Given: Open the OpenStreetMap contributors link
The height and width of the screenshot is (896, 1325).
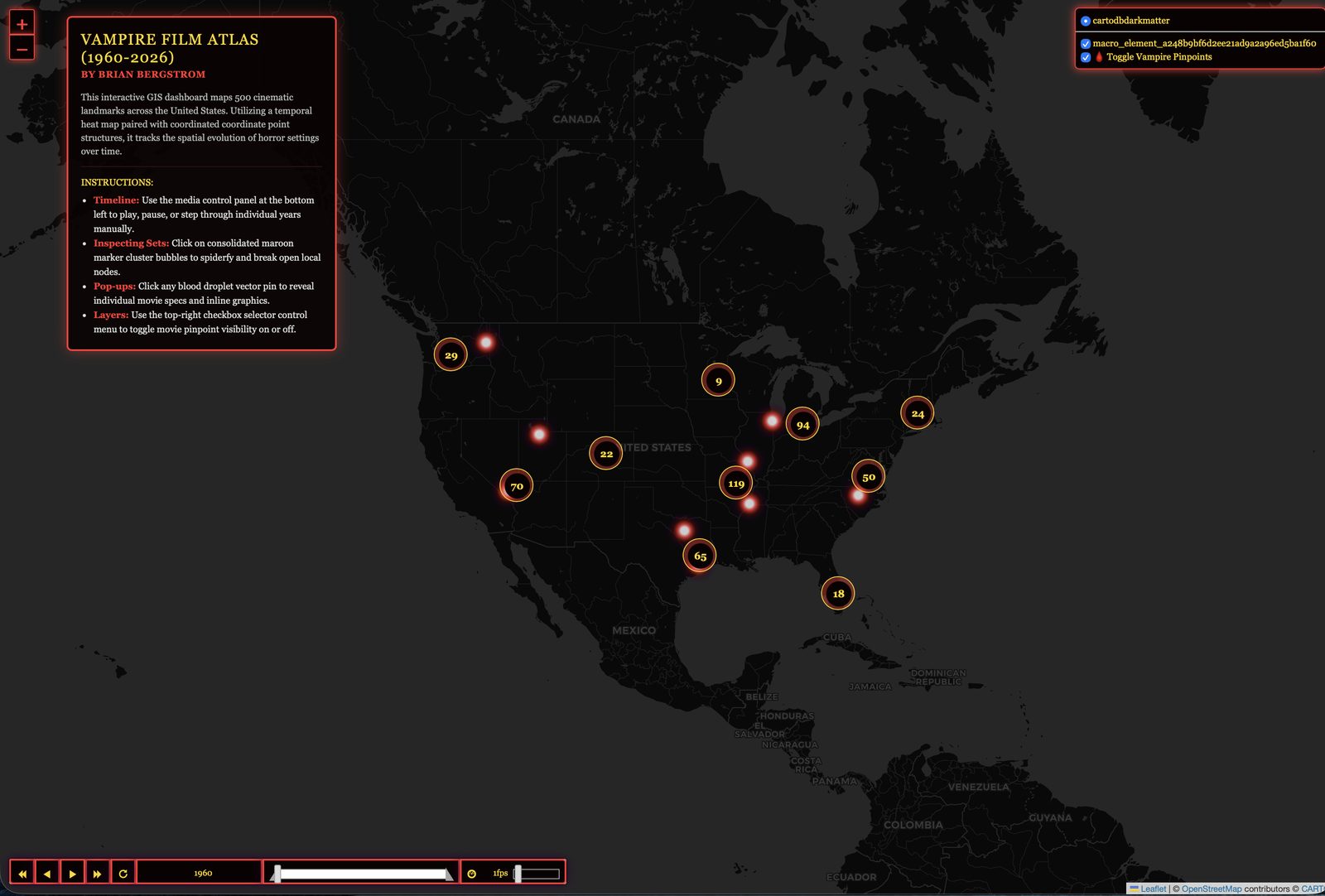Looking at the screenshot, I should (x=1212, y=889).
